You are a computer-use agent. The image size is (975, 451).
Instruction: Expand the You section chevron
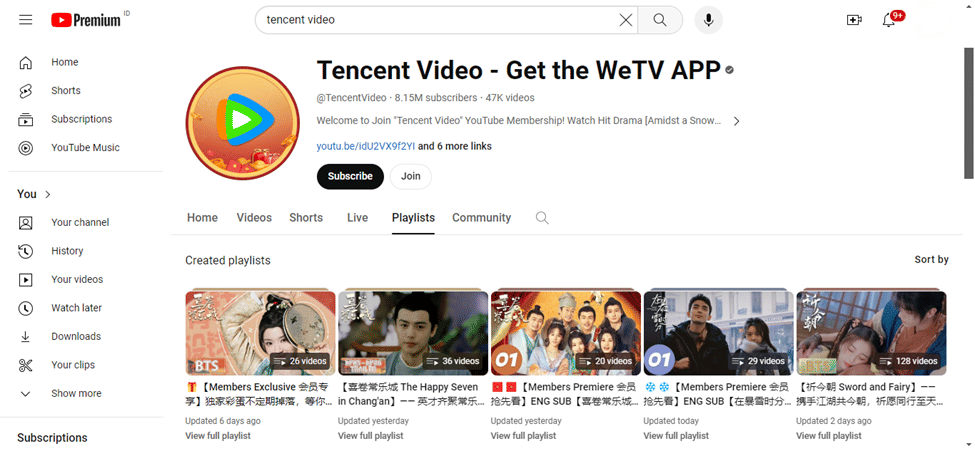[x=48, y=194]
